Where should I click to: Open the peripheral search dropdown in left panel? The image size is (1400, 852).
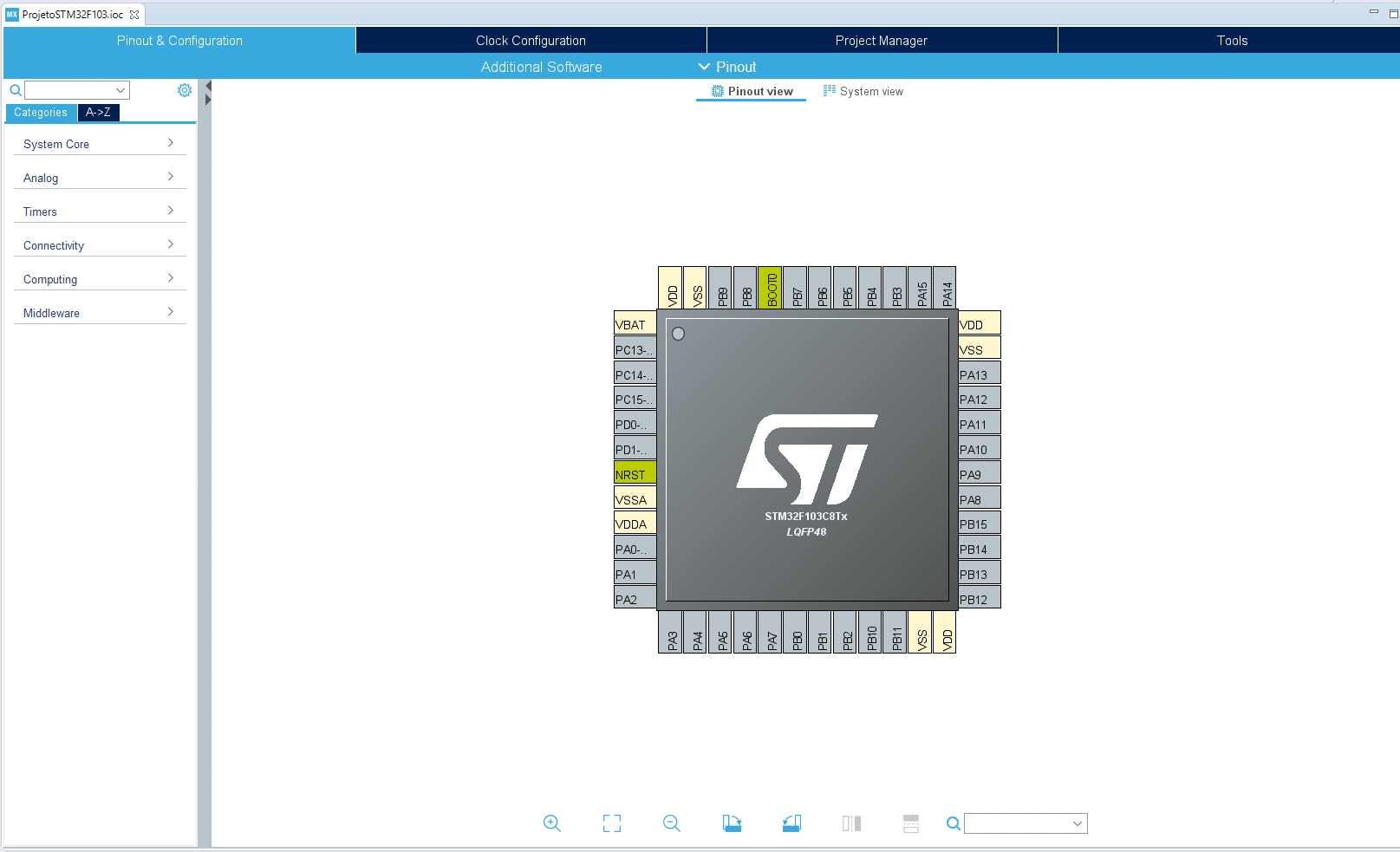click(x=77, y=90)
